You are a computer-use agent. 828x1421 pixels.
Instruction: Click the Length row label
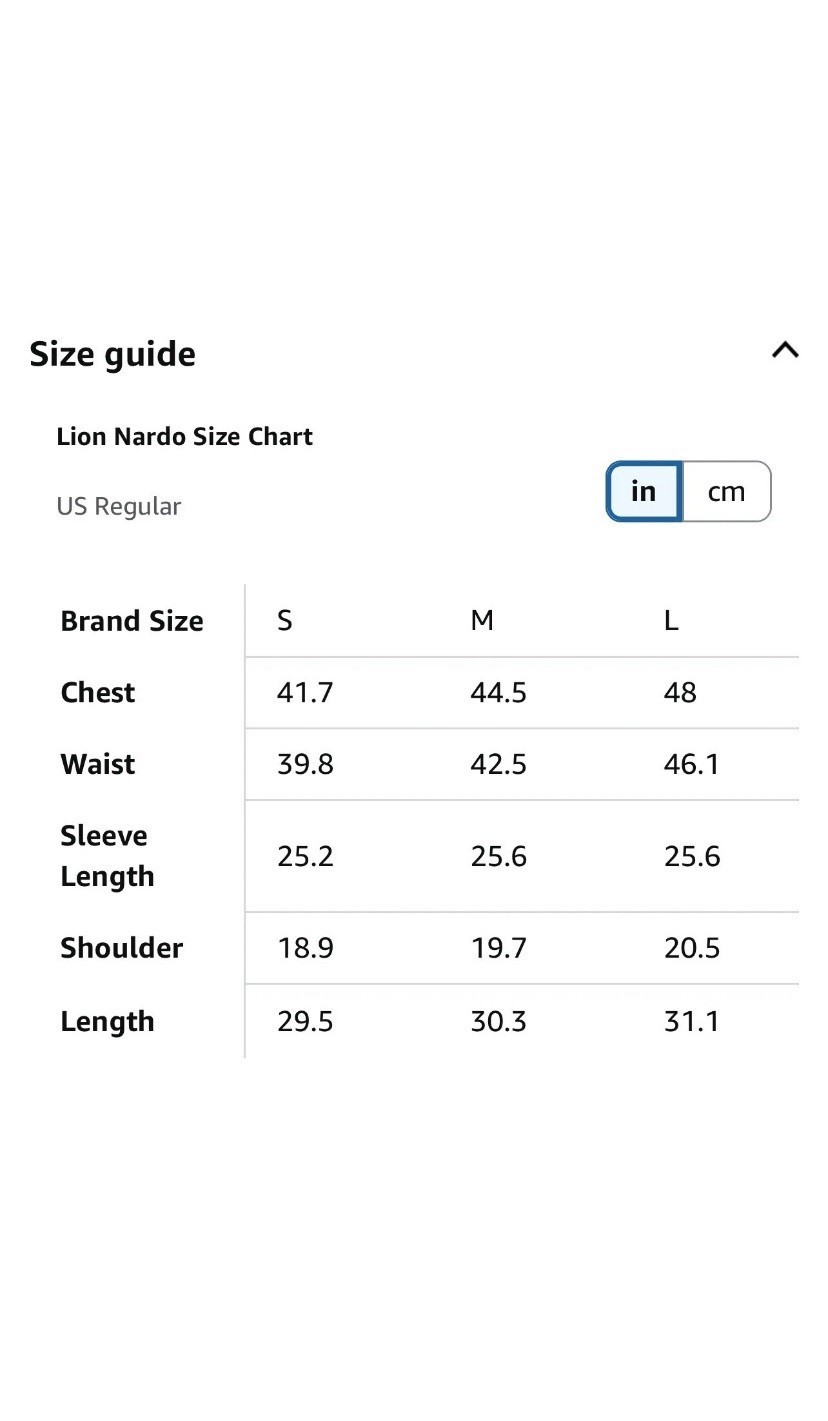[107, 1022]
